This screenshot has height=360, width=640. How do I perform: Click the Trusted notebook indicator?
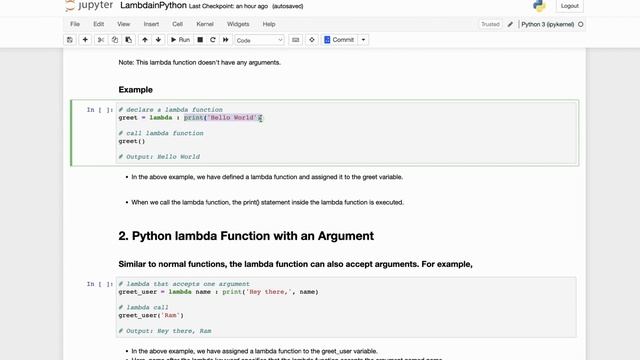coord(490,24)
